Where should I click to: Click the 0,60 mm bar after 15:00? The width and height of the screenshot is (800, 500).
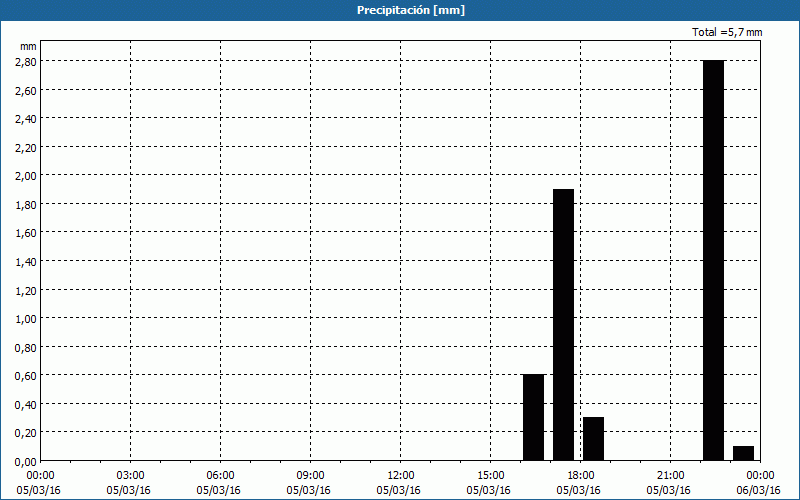(534, 417)
